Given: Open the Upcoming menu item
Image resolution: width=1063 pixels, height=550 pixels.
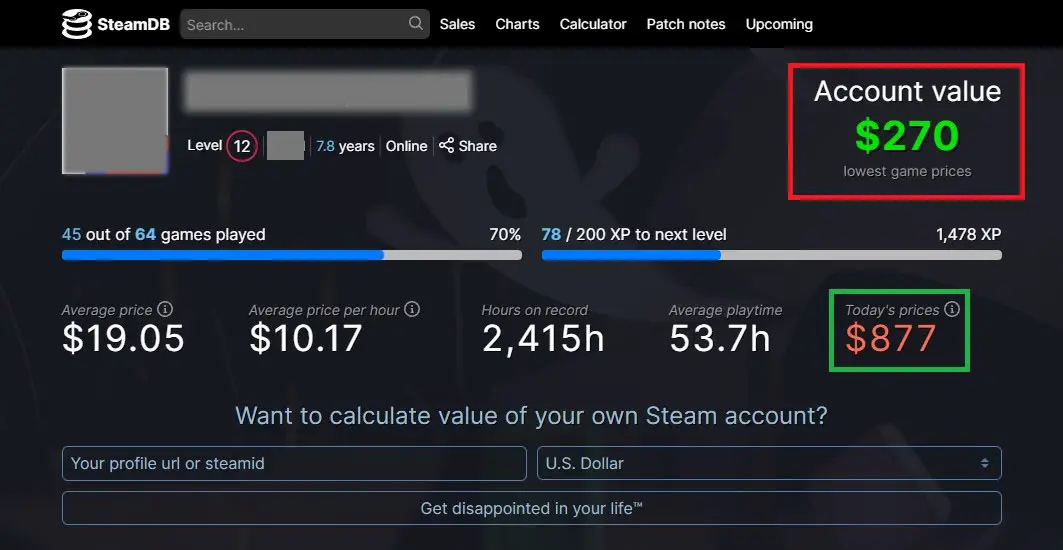Looking at the screenshot, I should pyautogui.click(x=779, y=24).
